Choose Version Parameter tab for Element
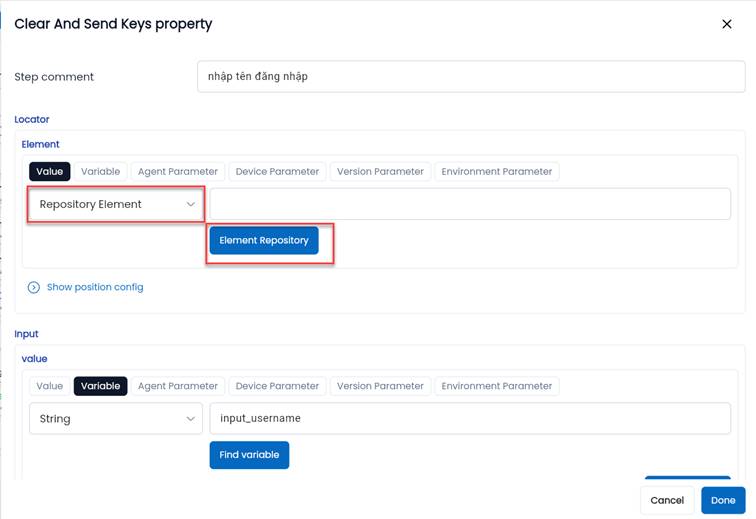756x519 pixels. click(x=380, y=172)
